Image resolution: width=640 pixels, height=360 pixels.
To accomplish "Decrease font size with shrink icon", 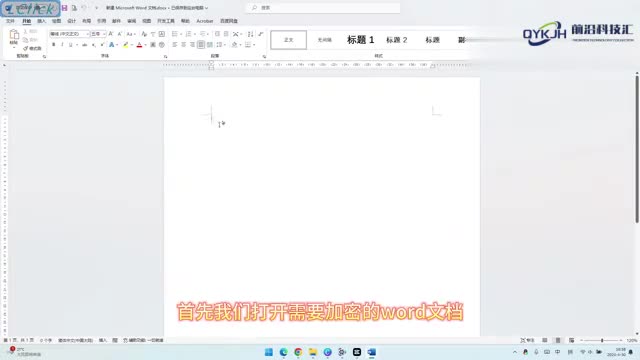I will tap(120, 34).
